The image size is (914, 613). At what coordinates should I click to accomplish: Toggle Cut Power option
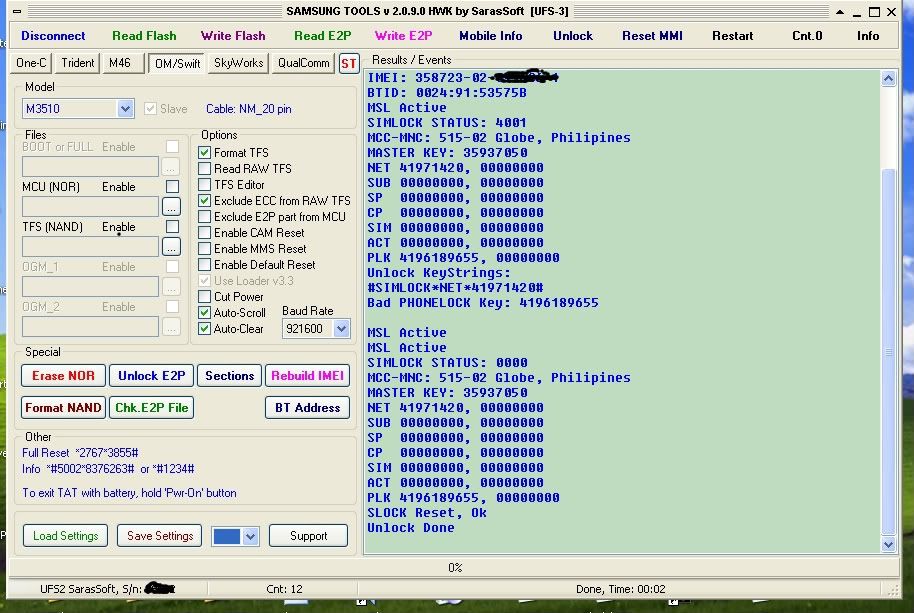pyautogui.click(x=205, y=297)
